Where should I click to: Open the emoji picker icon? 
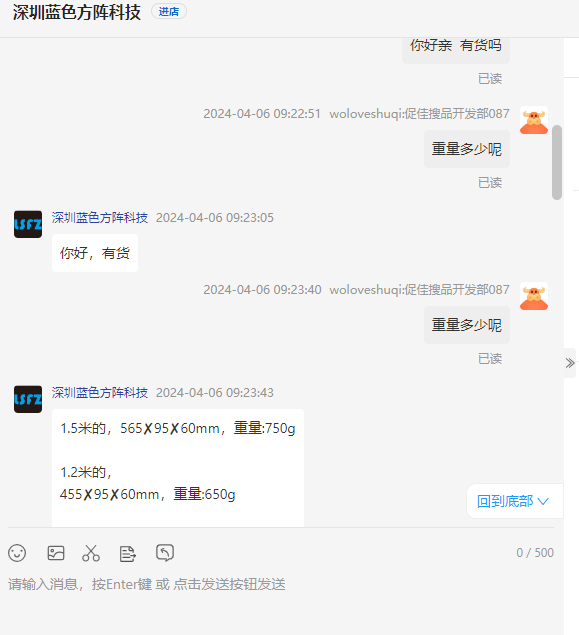tap(17, 553)
